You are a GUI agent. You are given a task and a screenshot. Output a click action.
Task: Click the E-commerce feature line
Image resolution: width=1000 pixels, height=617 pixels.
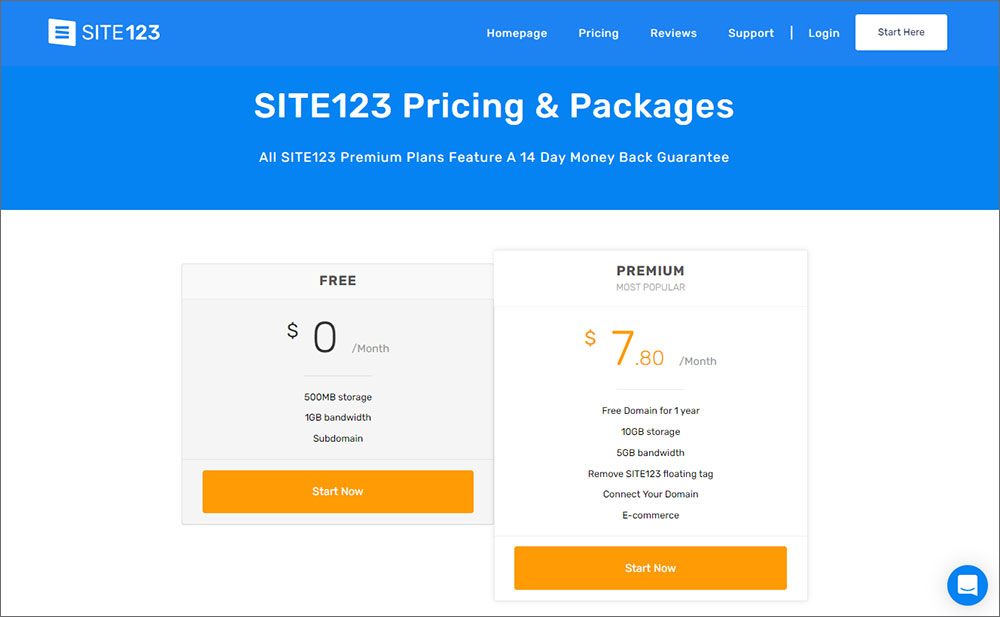coord(650,515)
